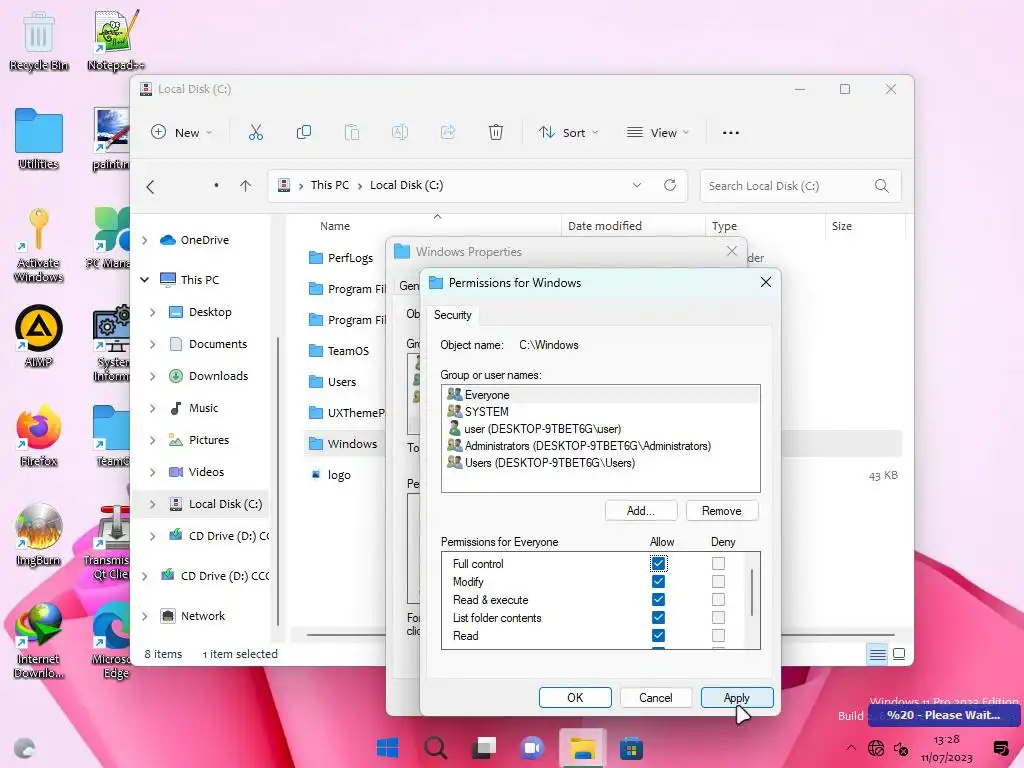Open Task View on taskbar

coord(484,748)
